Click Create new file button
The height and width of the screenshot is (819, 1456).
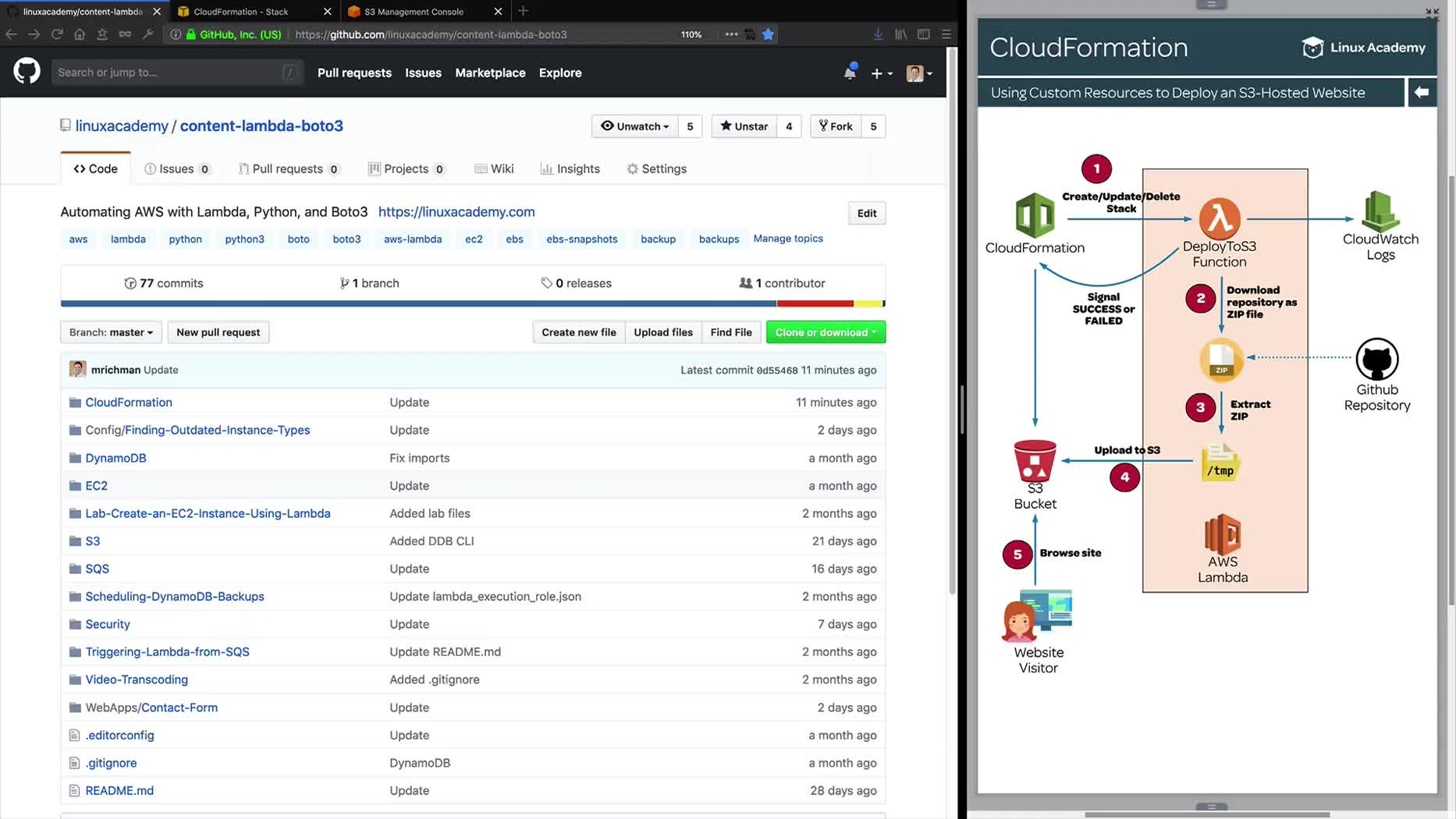point(579,332)
